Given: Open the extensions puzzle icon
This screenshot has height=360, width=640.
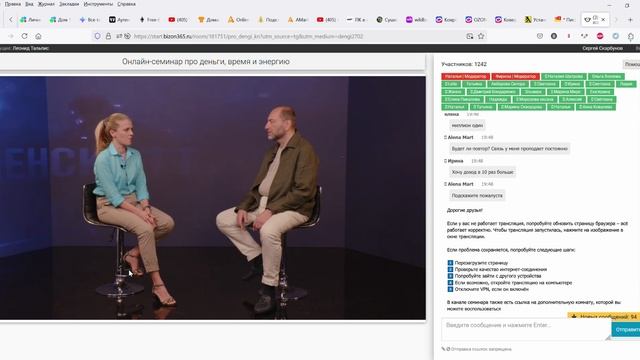Looking at the screenshot, I should tap(631, 36).
